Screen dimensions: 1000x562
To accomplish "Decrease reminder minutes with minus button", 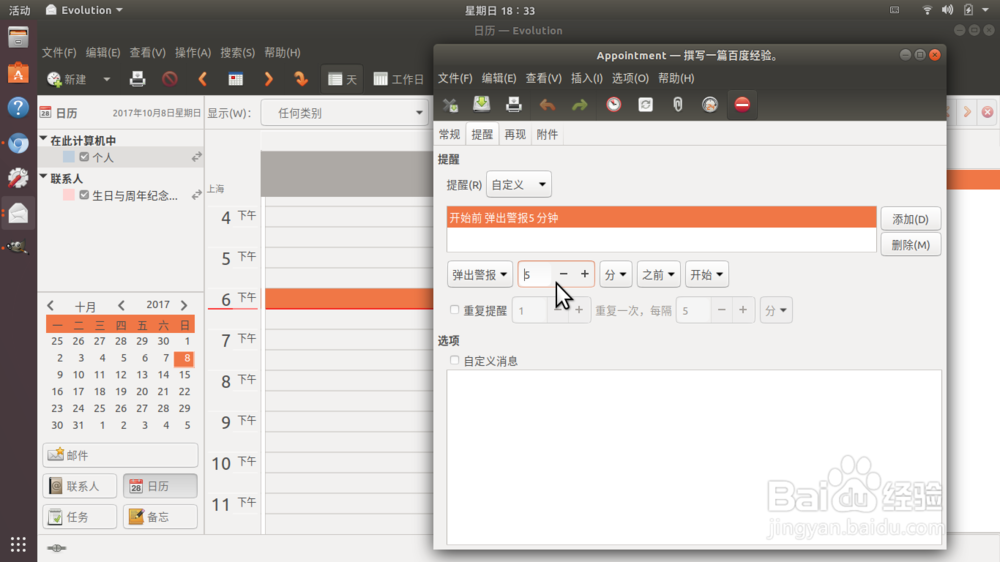I will (x=563, y=274).
